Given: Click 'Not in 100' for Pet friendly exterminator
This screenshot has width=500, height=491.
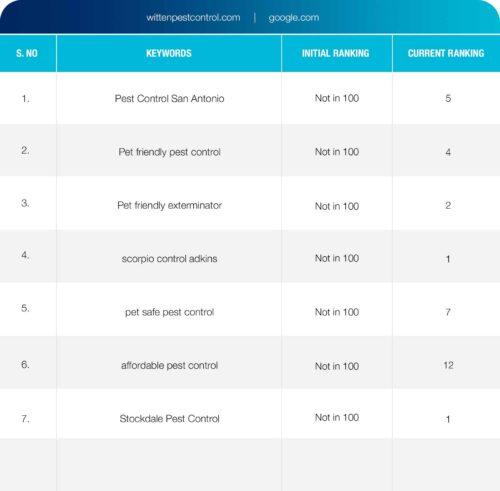Looking at the screenshot, I should tap(337, 206).
